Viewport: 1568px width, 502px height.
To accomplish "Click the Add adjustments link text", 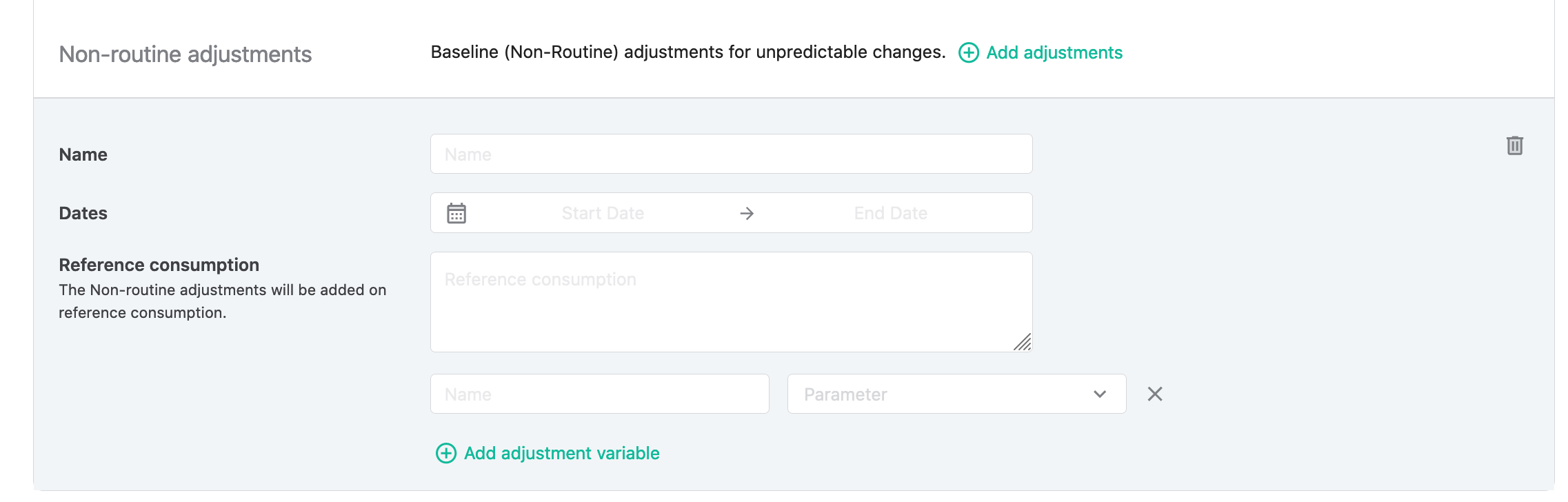I will point(1054,53).
